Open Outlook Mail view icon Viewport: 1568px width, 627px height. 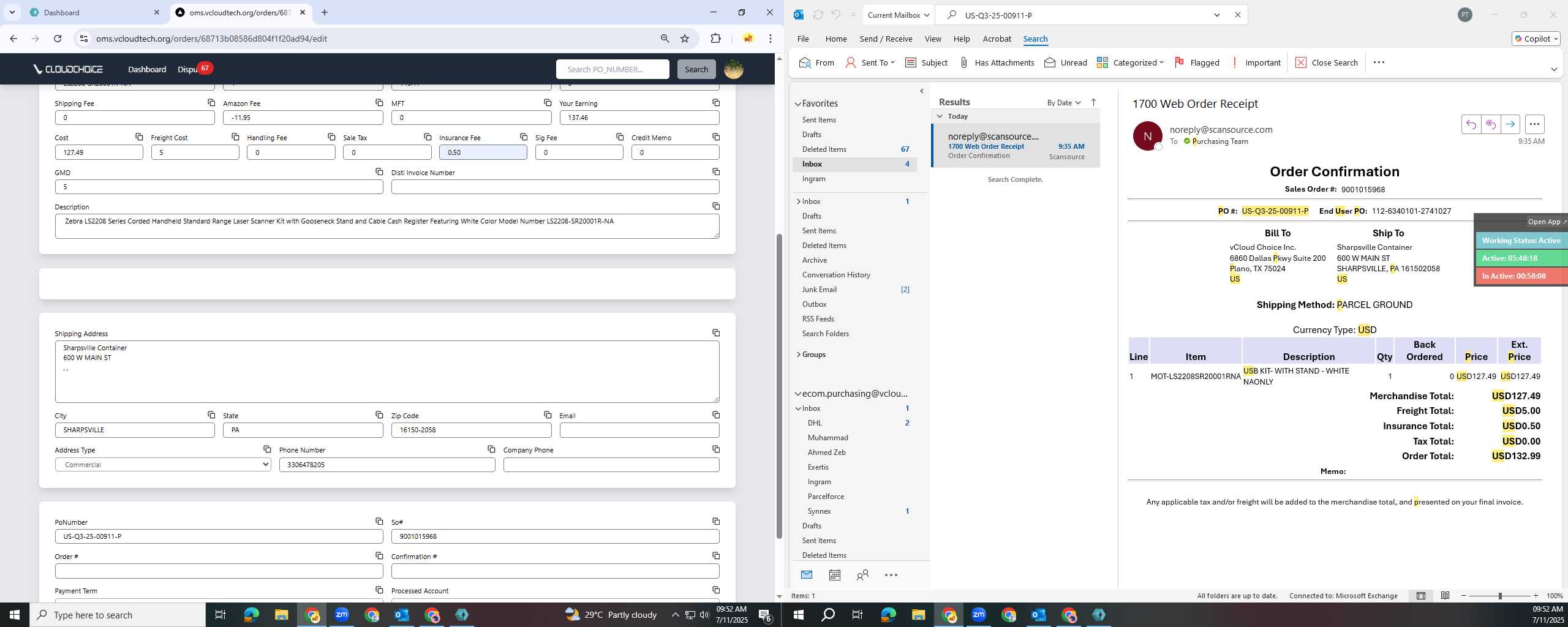806,574
